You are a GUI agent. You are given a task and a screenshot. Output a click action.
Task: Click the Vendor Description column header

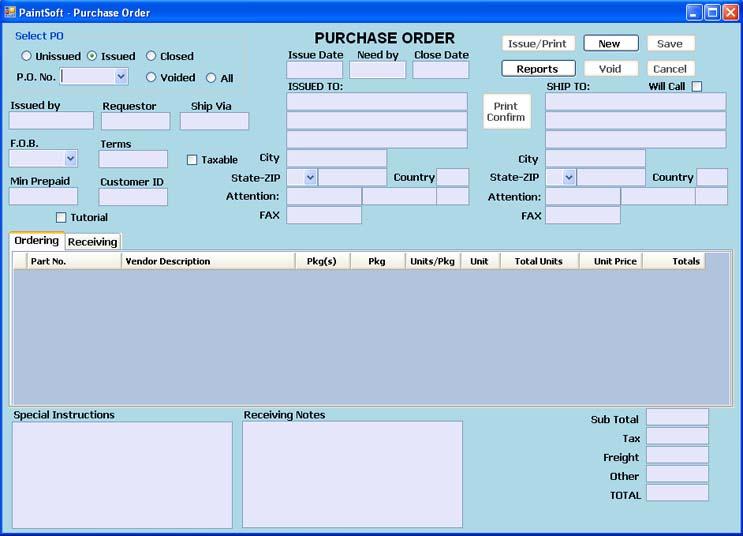pos(208,261)
